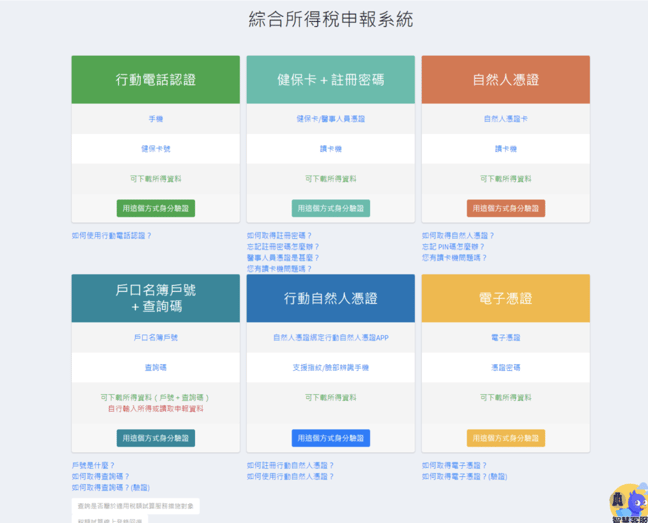This screenshot has width=648, height=523.
Task: Click 可下載所得資料 in 行動電話認證 card
Action: [x=156, y=178]
